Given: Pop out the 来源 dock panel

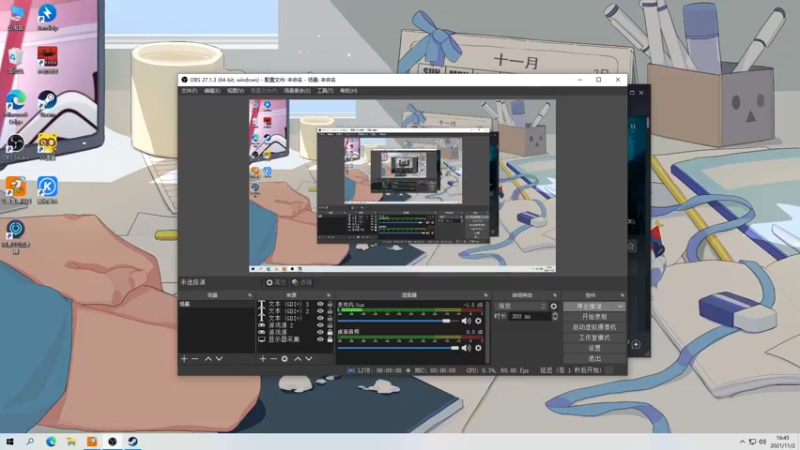Looking at the screenshot, I should point(329,295).
